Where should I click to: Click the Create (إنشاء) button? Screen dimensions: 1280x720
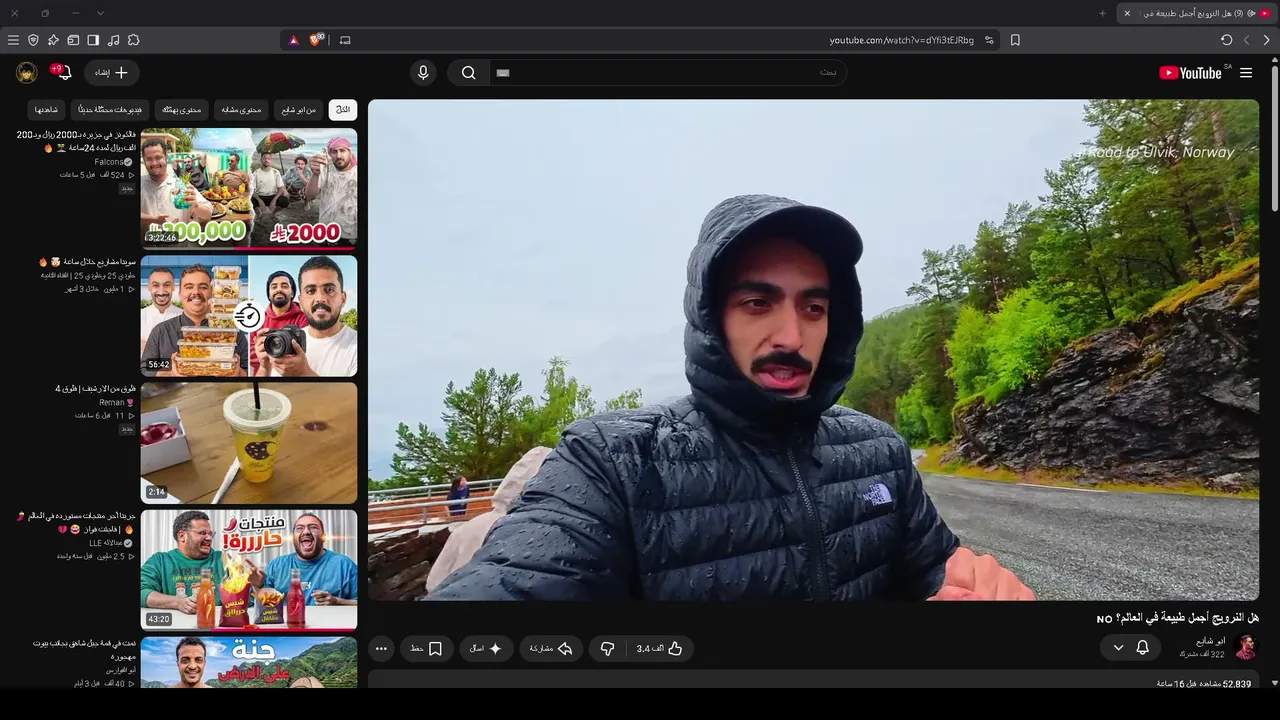(111, 72)
